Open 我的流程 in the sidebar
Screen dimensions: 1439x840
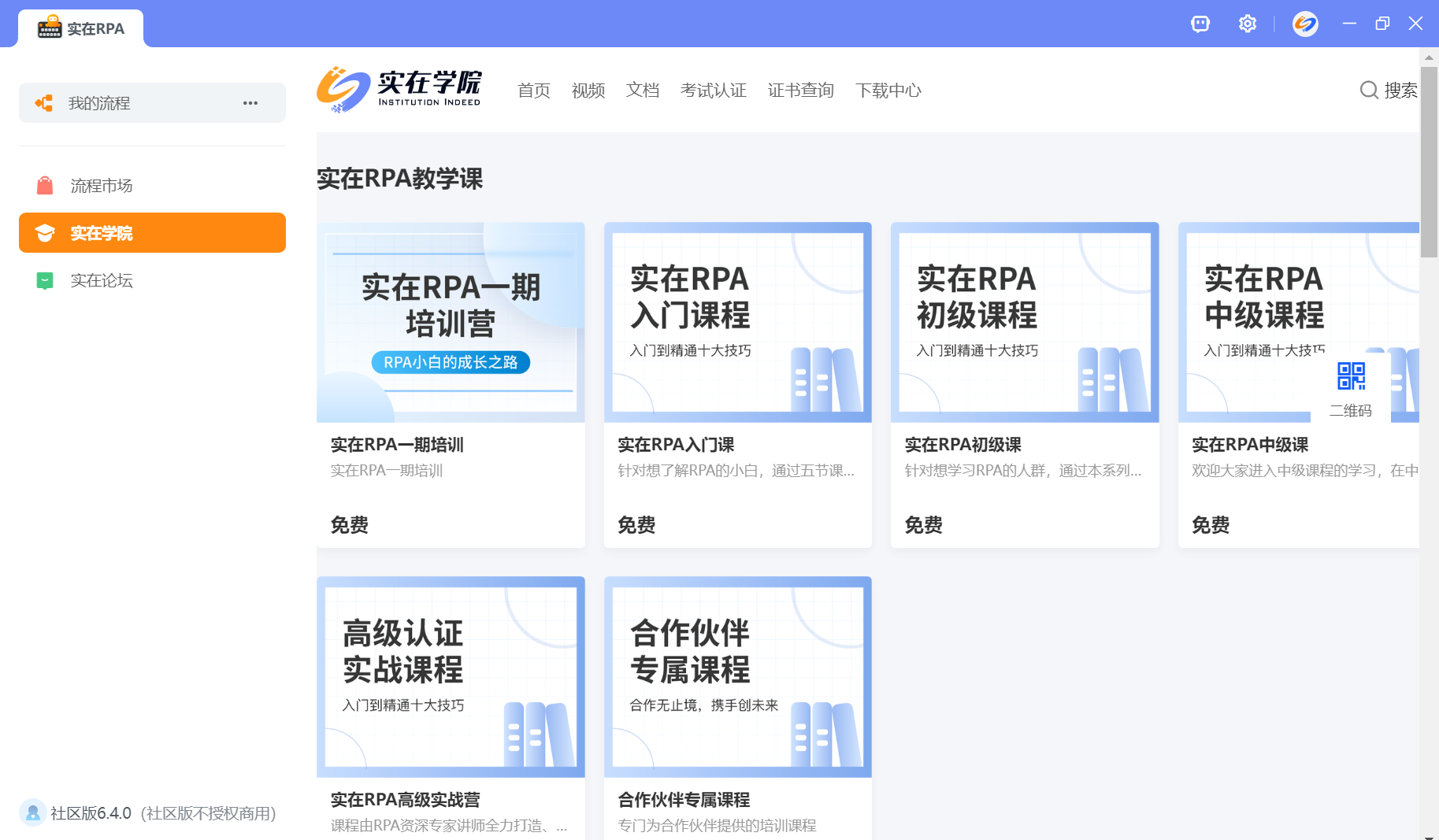152,103
